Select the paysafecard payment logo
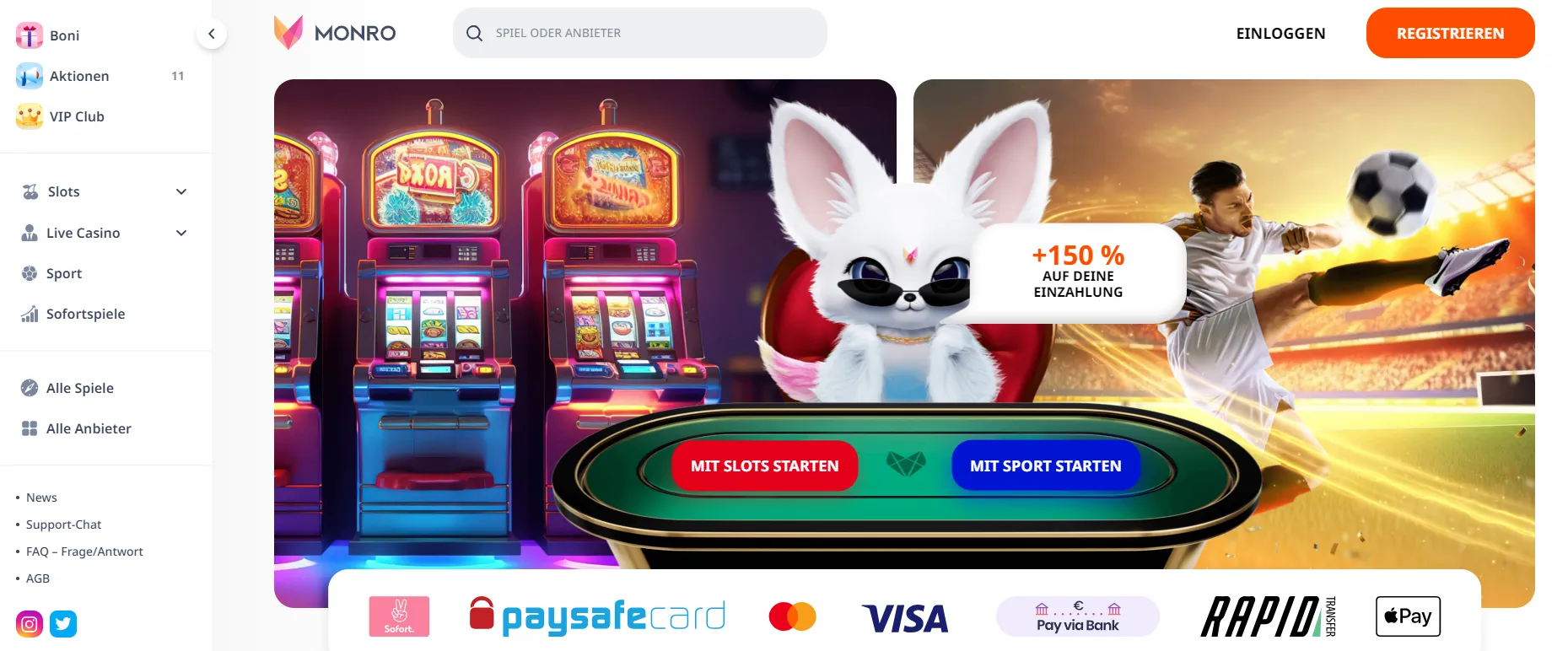 pyautogui.click(x=597, y=616)
